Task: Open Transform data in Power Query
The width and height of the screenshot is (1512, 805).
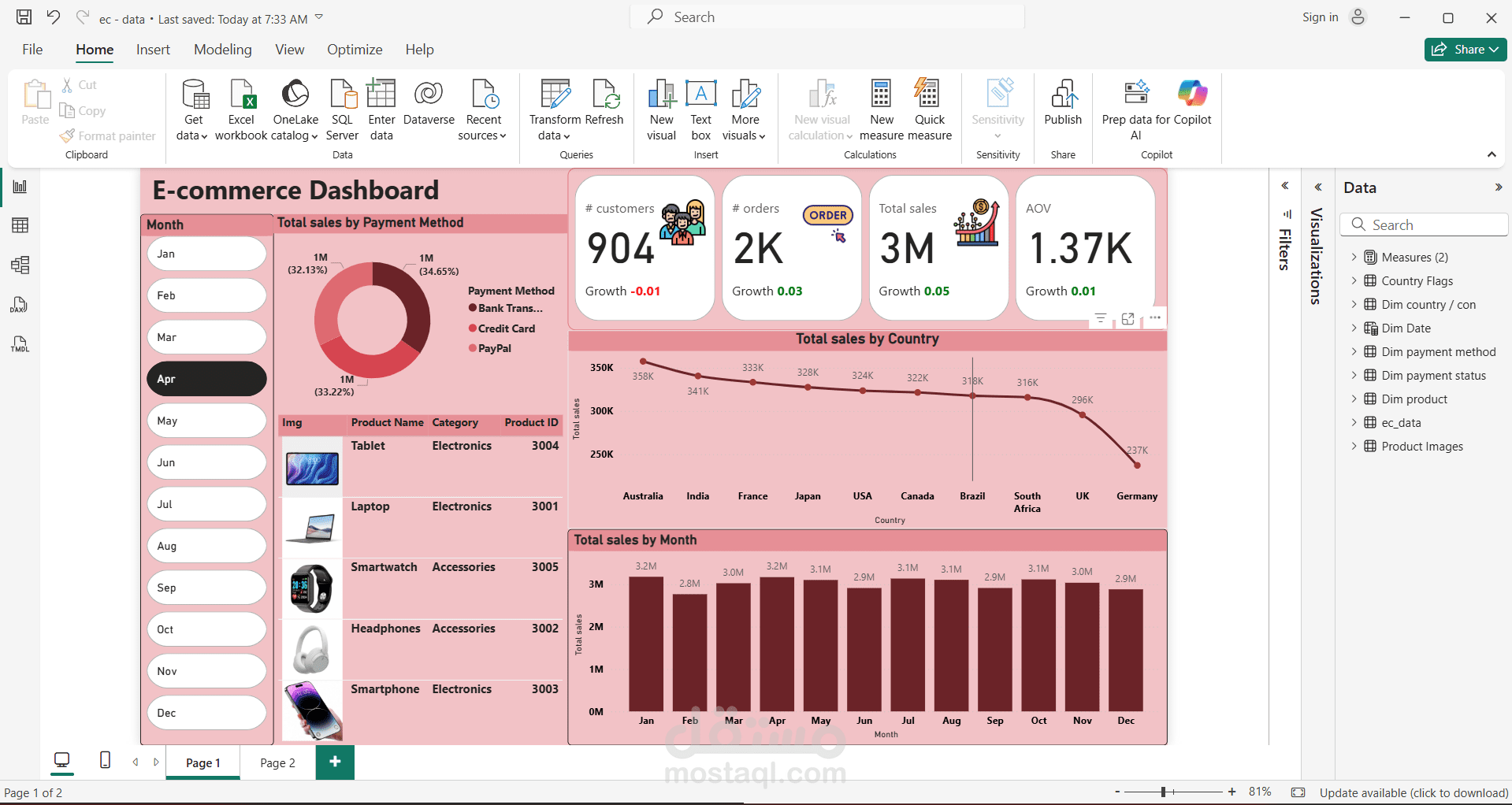Action: [554, 109]
